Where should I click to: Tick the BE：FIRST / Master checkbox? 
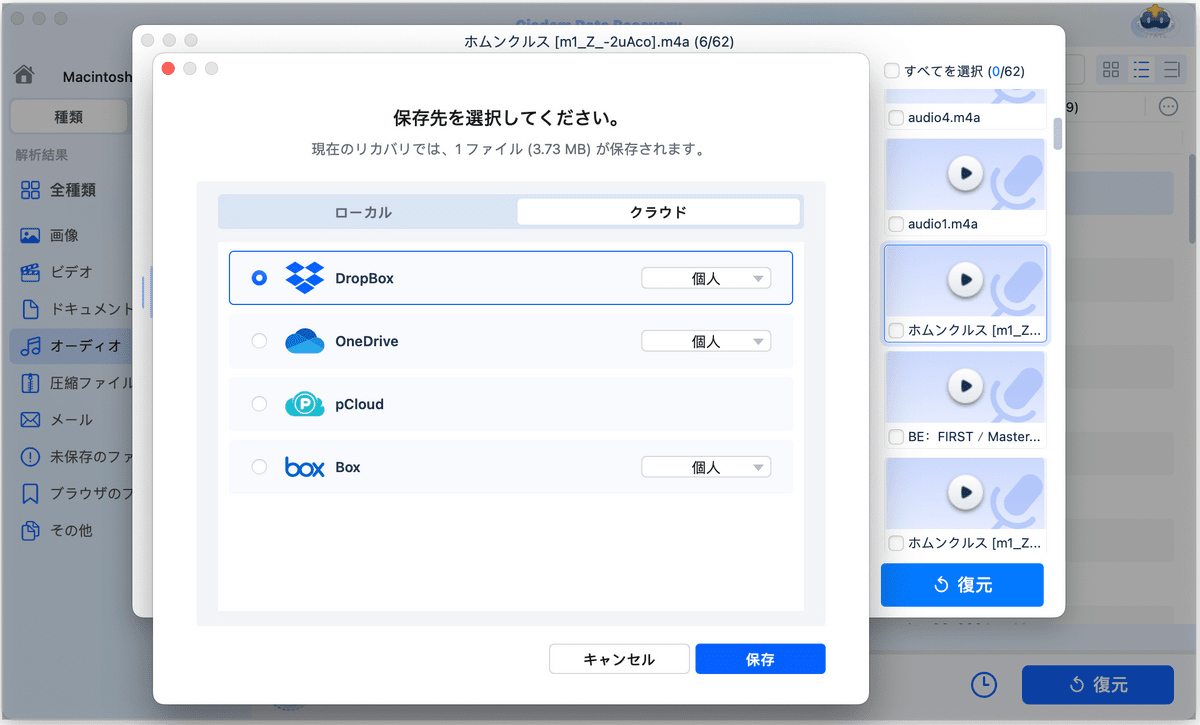[x=896, y=437]
